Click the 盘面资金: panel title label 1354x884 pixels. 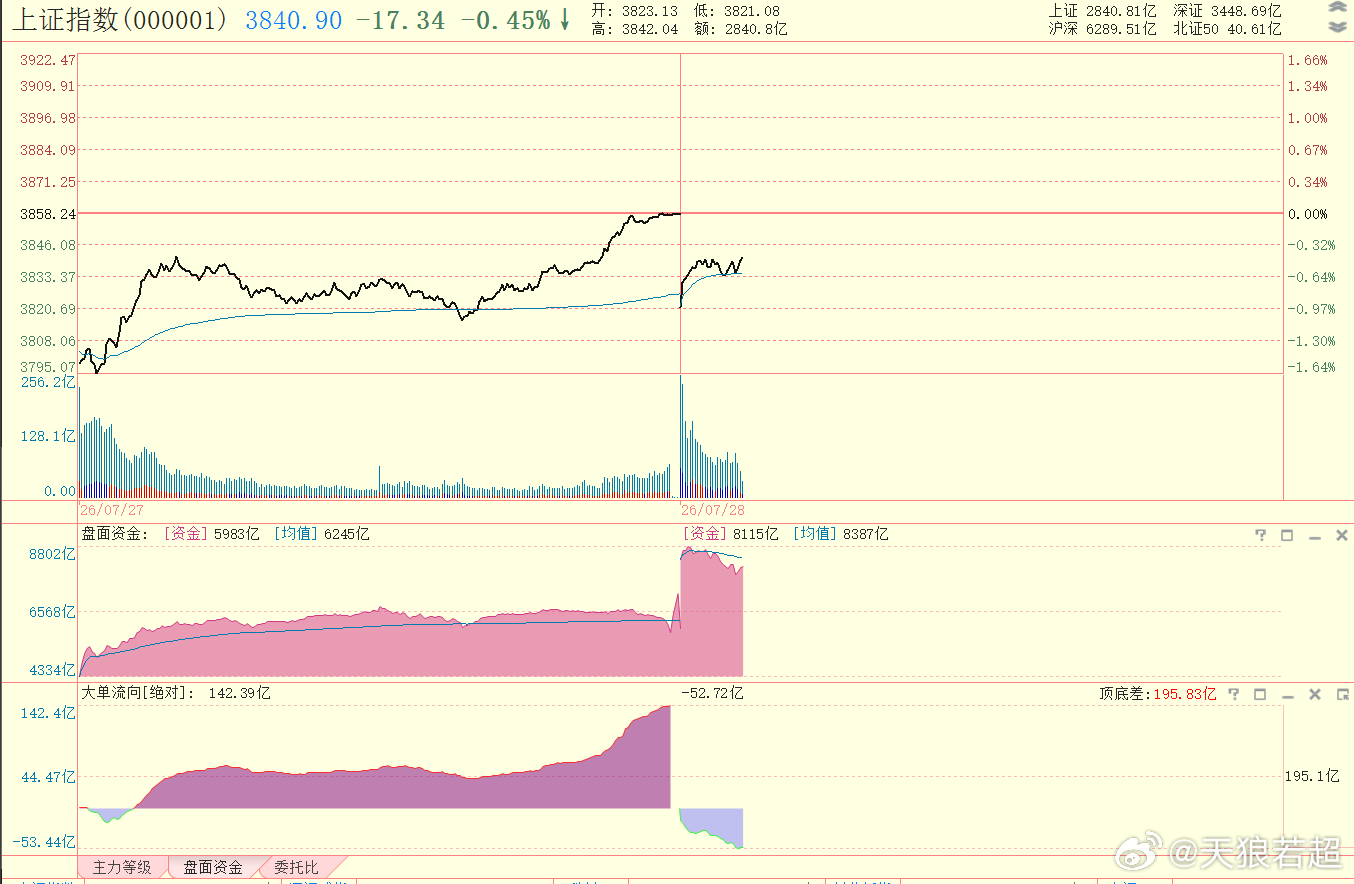tap(115, 534)
